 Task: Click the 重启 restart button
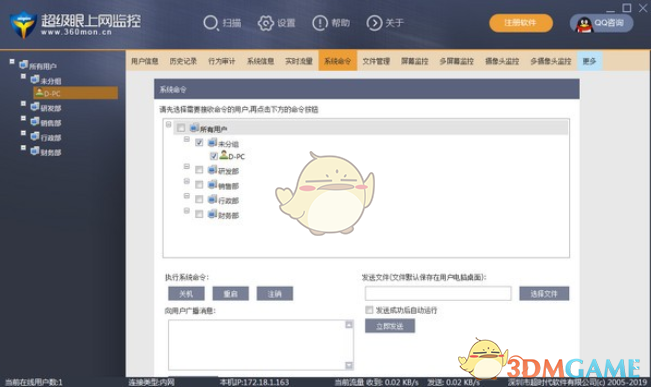click(230, 294)
